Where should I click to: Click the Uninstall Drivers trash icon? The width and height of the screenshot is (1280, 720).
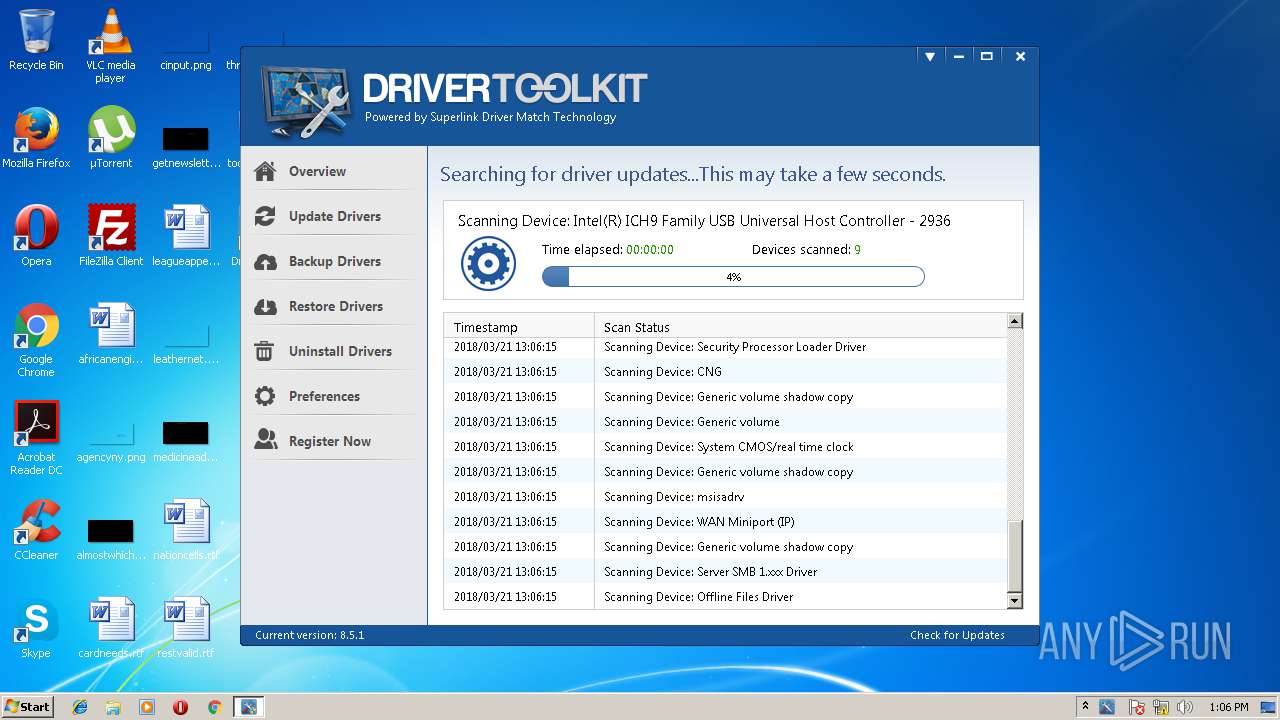coord(265,351)
